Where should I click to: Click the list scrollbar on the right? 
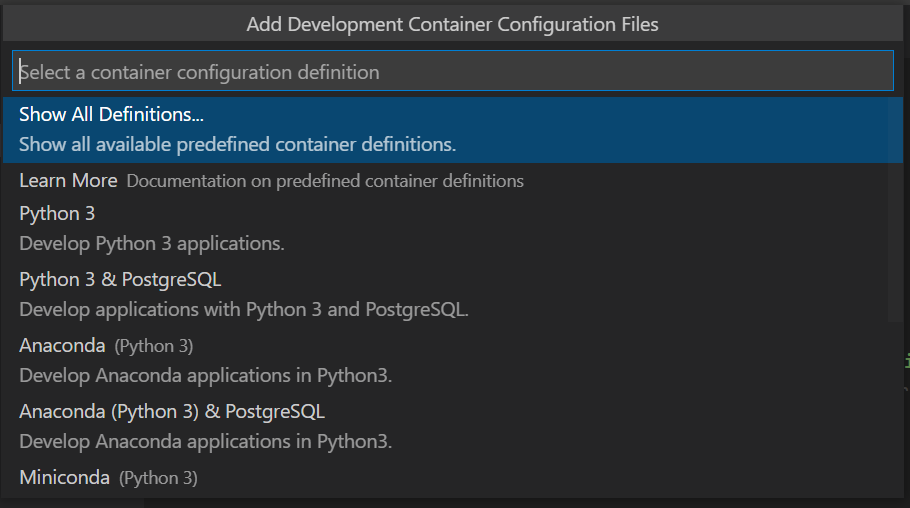pos(895,209)
